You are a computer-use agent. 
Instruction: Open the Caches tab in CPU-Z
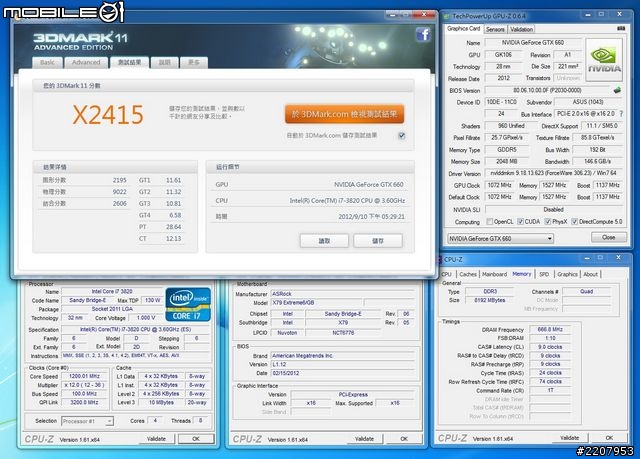[468, 274]
